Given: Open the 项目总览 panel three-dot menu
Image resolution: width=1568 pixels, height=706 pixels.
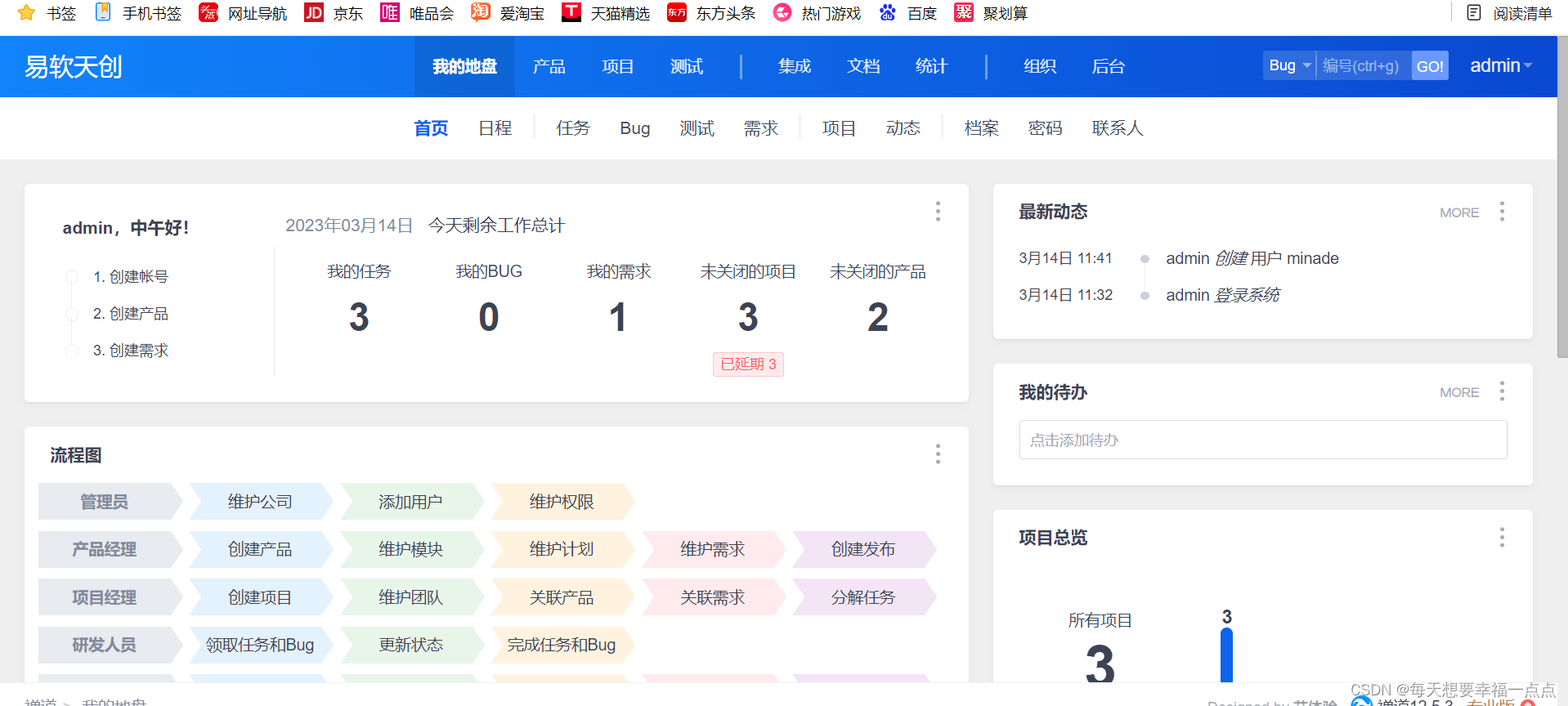Looking at the screenshot, I should (x=1502, y=537).
